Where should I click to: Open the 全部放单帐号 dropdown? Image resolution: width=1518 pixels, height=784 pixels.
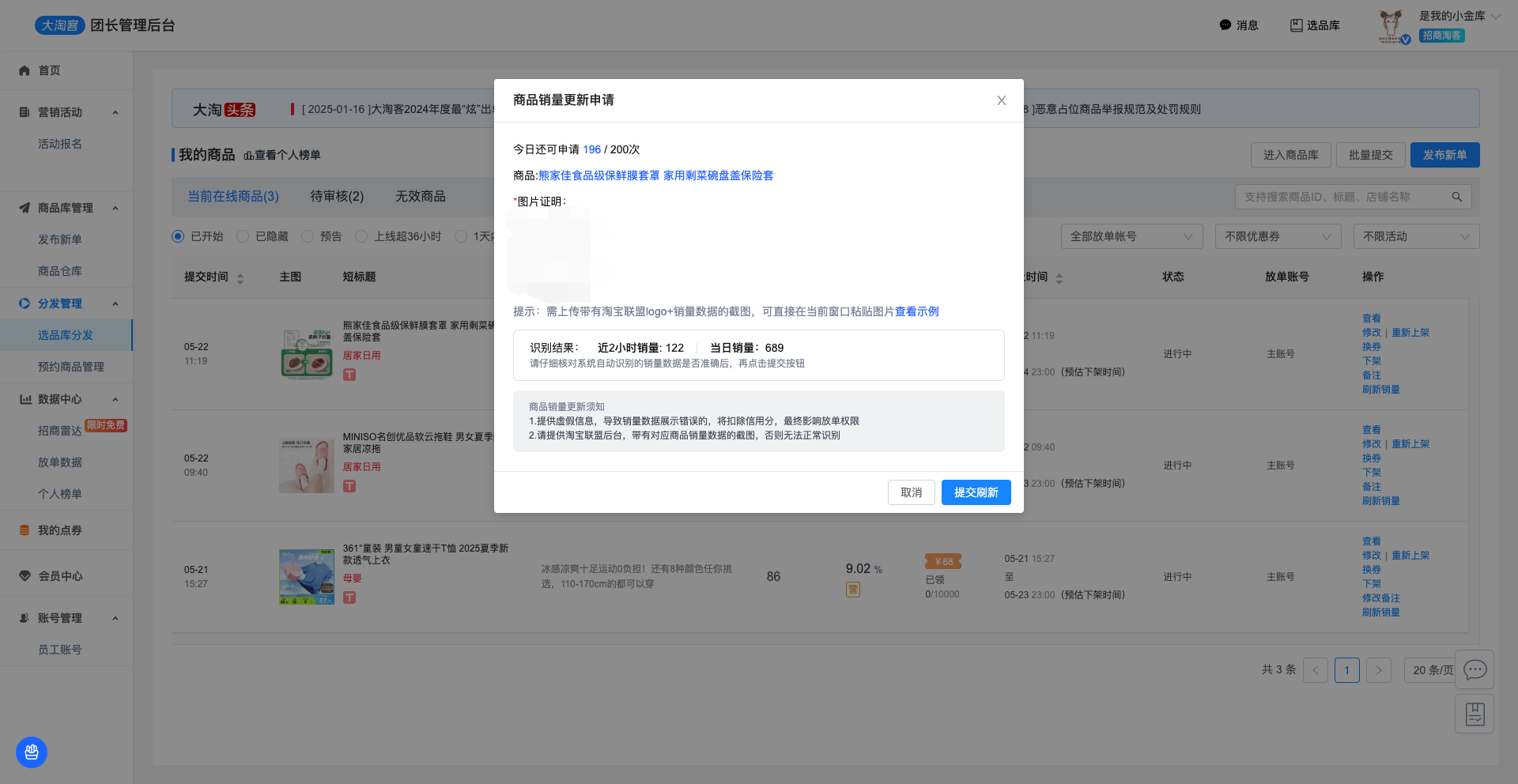[x=1131, y=236]
